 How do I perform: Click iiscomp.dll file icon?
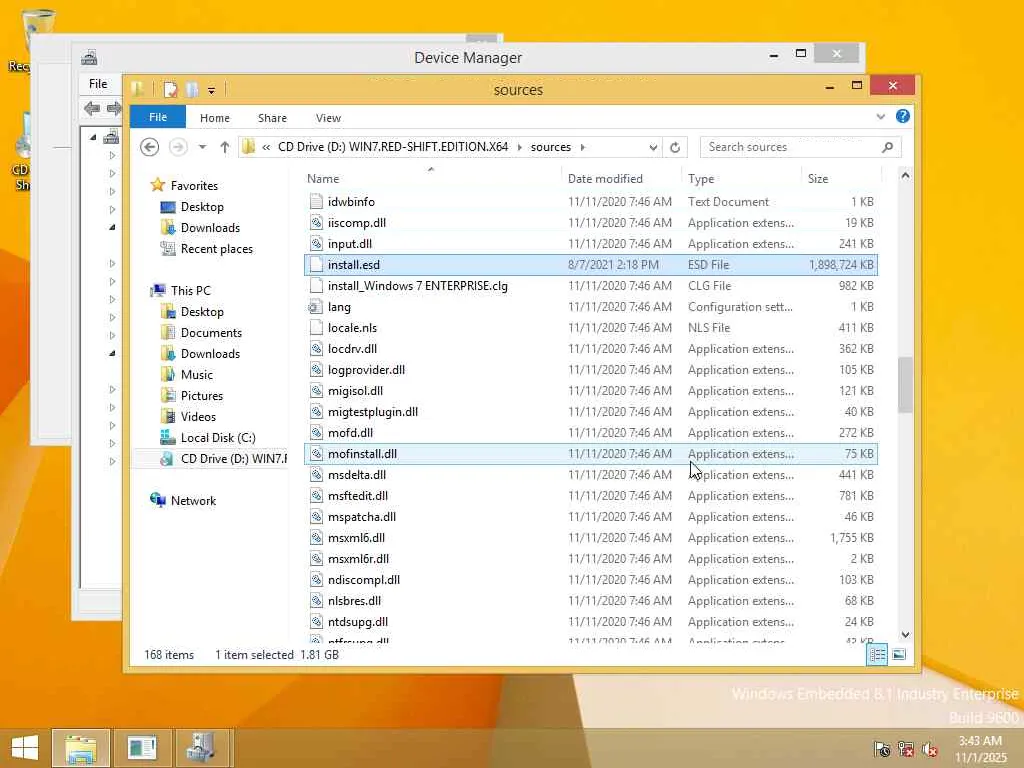(316, 223)
